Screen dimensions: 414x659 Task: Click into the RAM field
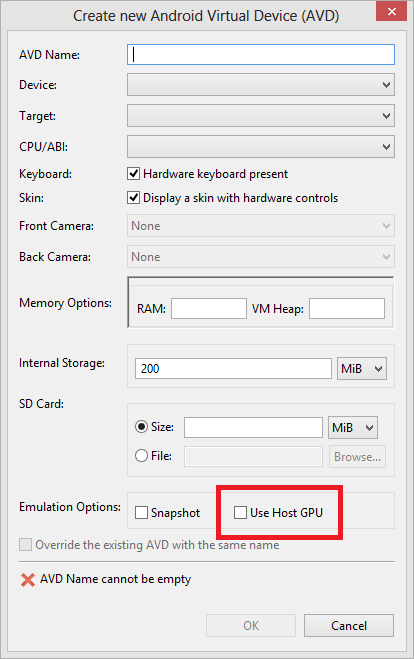tap(209, 308)
